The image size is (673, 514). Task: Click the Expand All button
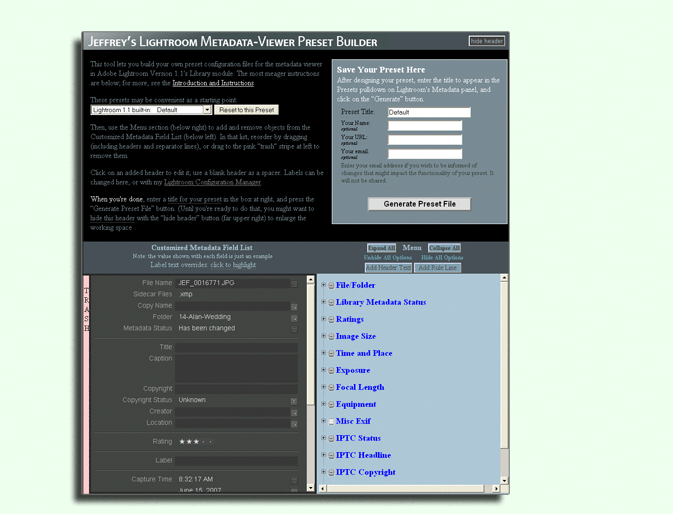tap(381, 248)
